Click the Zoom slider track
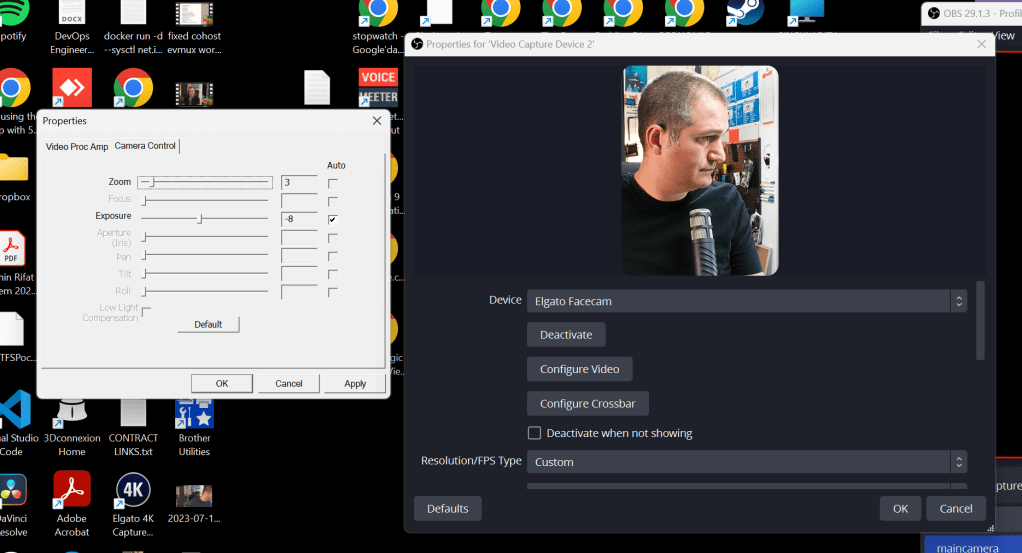Viewport: 1022px width, 553px height. click(205, 182)
